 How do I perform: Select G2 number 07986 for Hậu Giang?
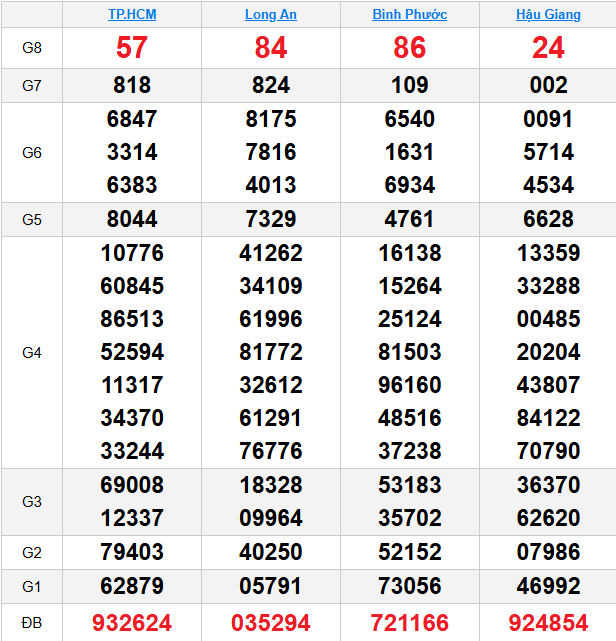pyautogui.click(x=548, y=552)
